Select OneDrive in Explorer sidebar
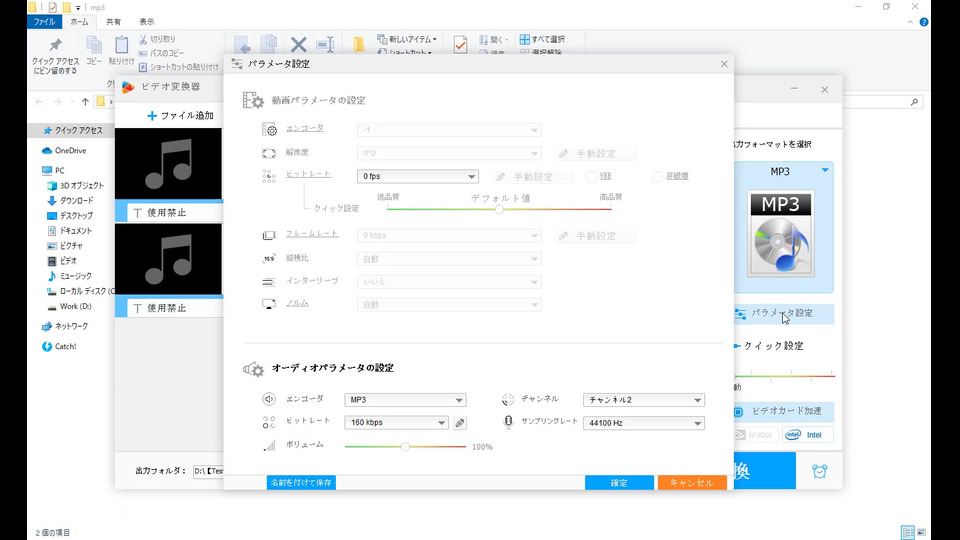960x540 pixels. pos(64,151)
